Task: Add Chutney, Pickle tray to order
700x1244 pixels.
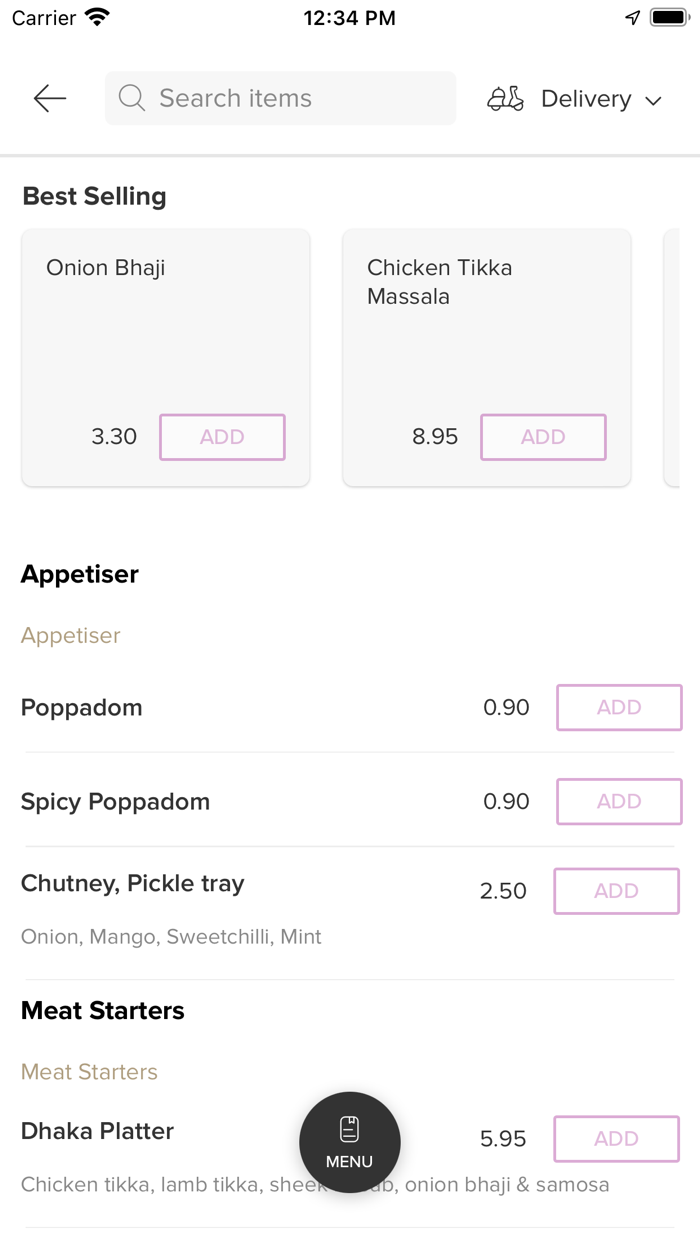Action: (x=616, y=891)
